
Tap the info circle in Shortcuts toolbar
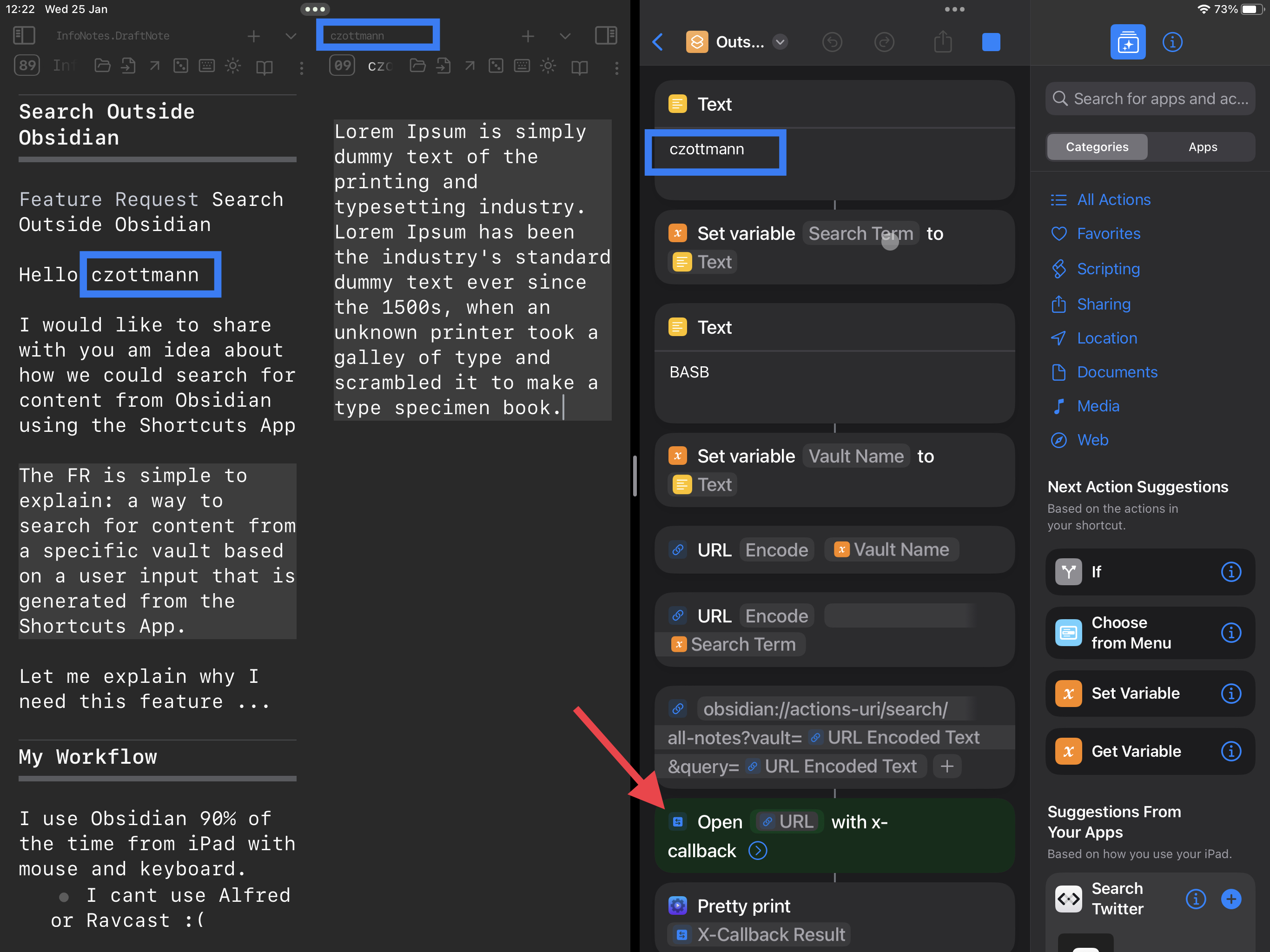point(1173,41)
